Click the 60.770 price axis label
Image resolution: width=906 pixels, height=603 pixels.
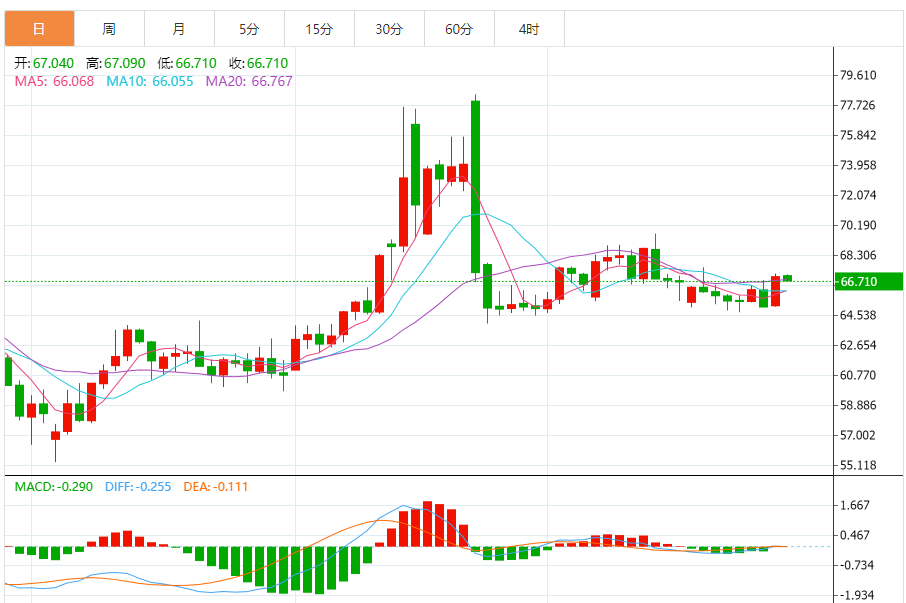858,375
